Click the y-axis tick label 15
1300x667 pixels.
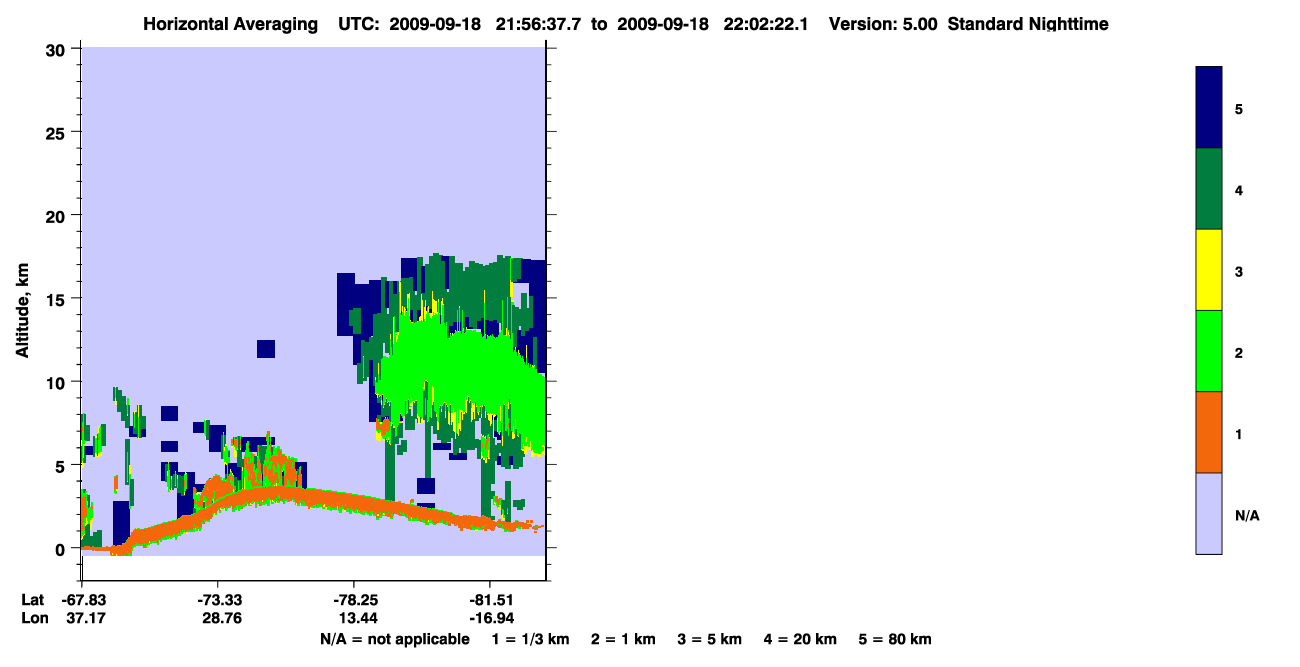point(57,299)
